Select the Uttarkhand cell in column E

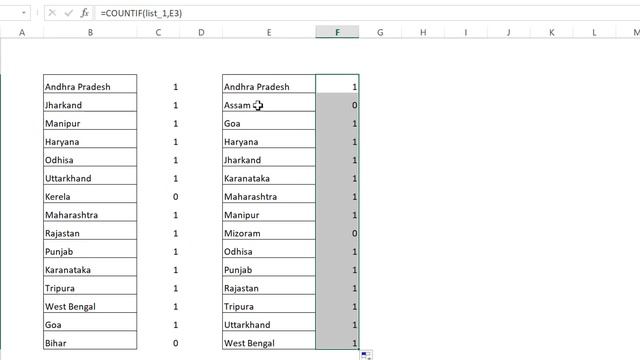click(x=269, y=322)
